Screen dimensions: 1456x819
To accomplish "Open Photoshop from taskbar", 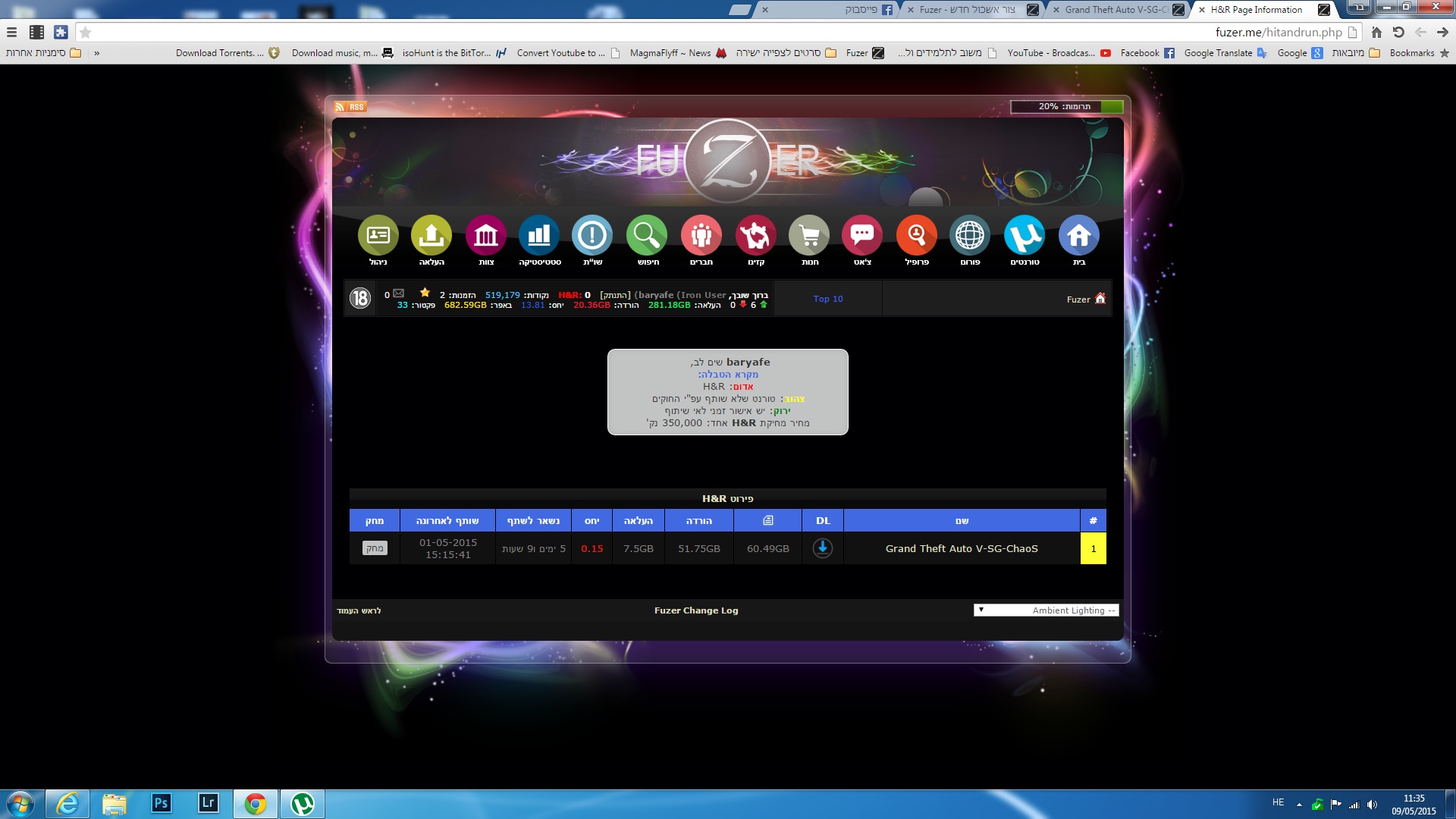I will click(161, 803).
